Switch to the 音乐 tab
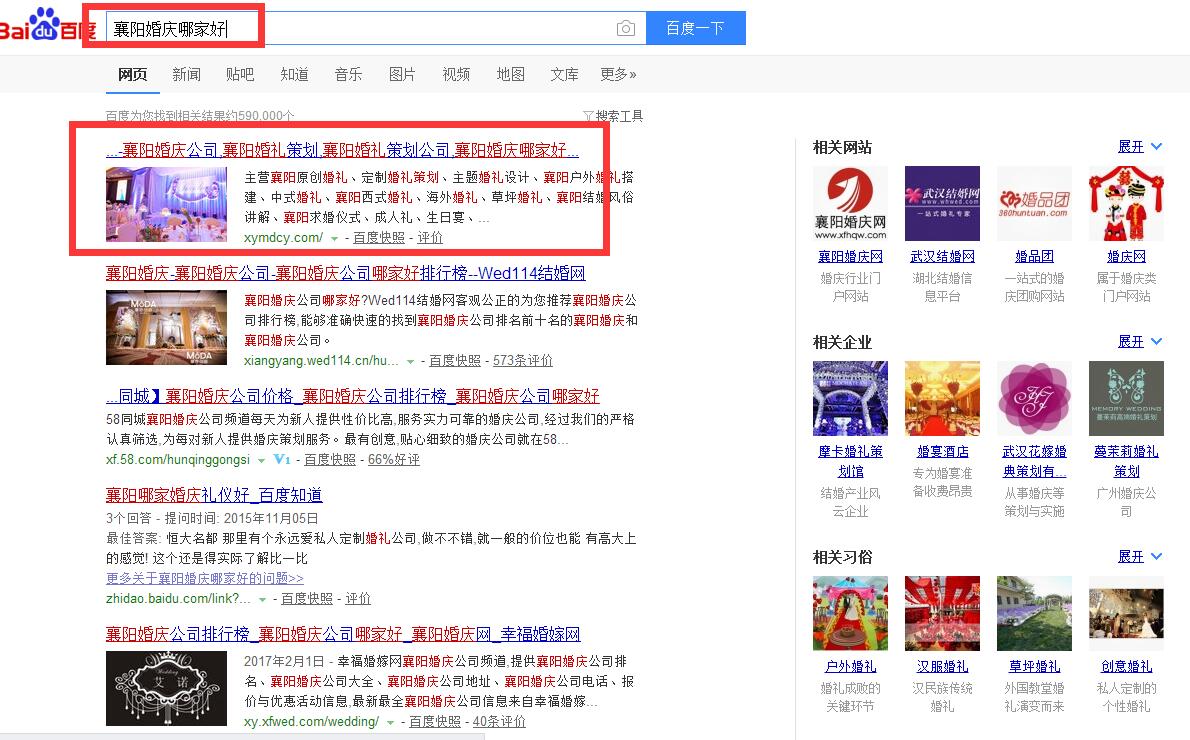This screenshot has width=1190, height=740. point(348,74)
